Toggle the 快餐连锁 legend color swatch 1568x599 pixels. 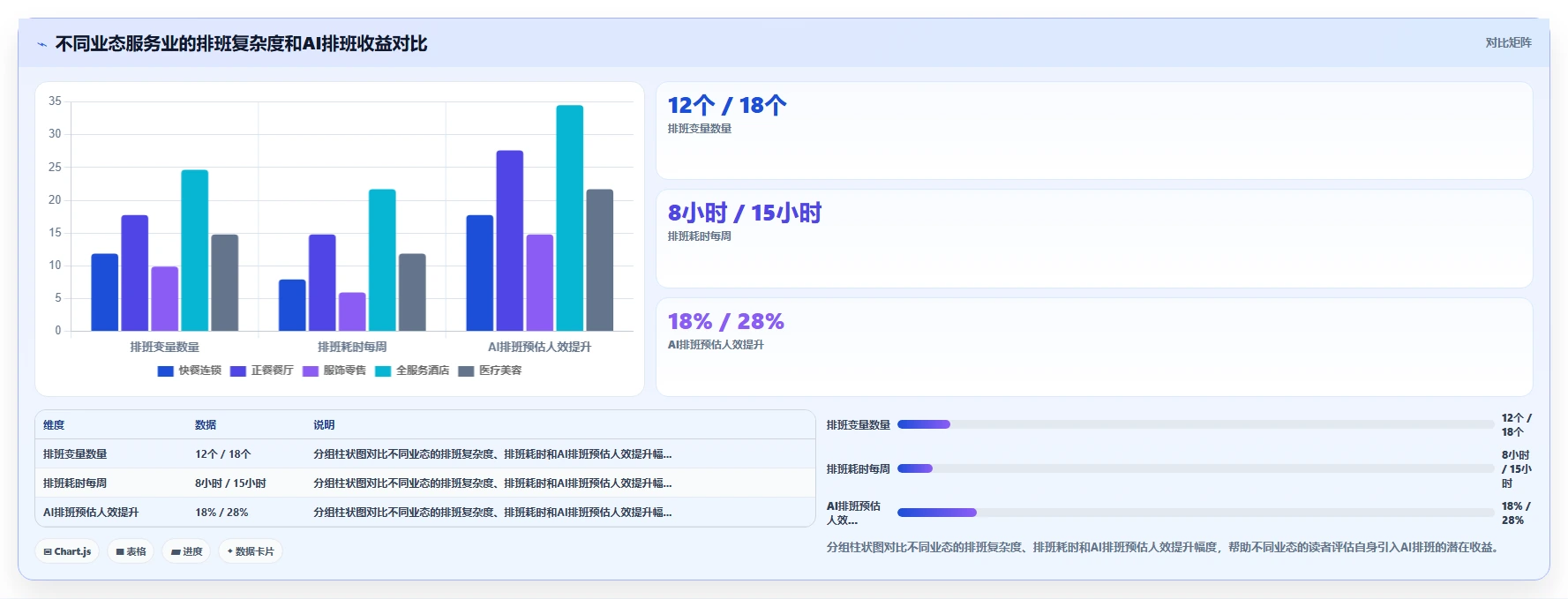click(x=165, y=371)
